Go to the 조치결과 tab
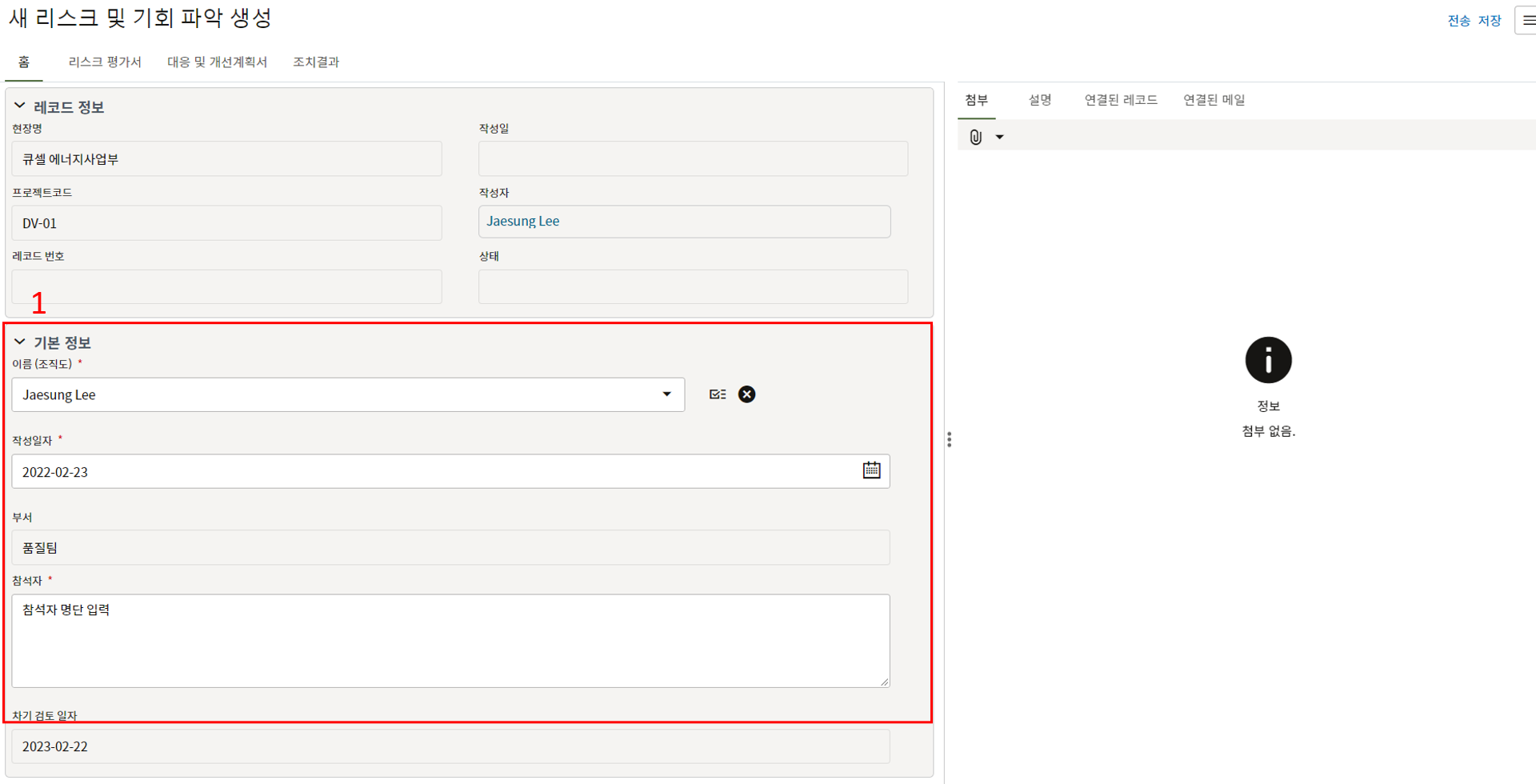Viewport: 1536px width, 784px height. tap(316, 62)
